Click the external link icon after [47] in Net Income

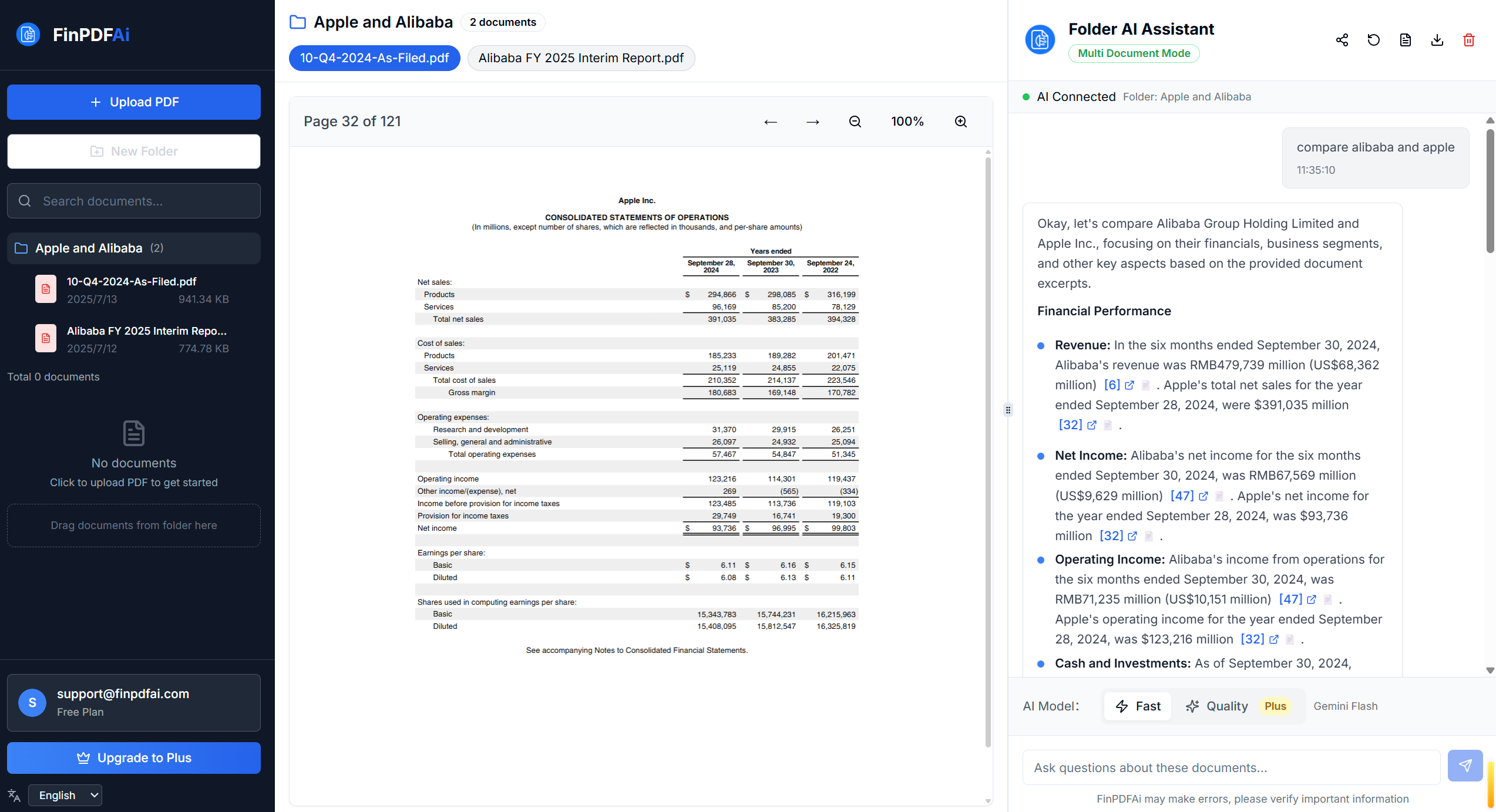pos(1203,496)
